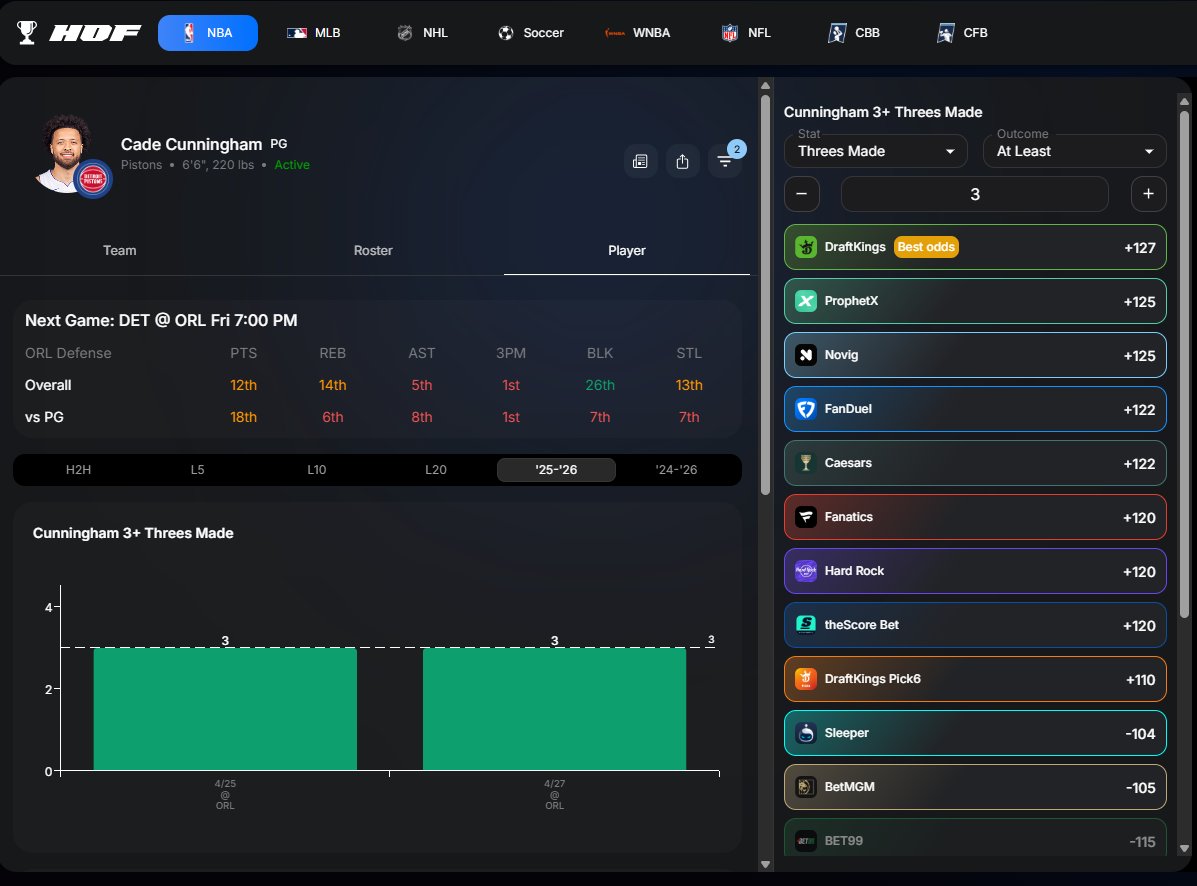The width and height of the screenshot is (1197, 886).
Task: Click the odds panel scroll down arrow
Action: tap(1184, 848)
